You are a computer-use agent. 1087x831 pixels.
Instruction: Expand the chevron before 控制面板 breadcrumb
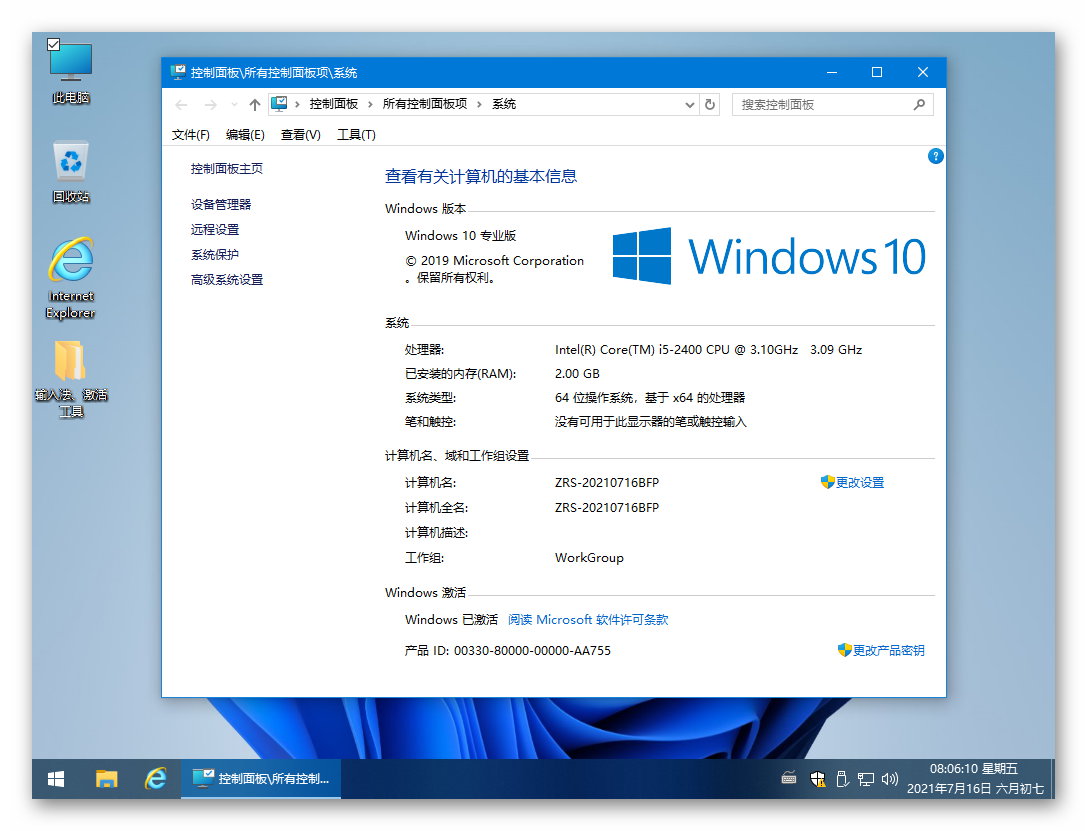[297, 104]
